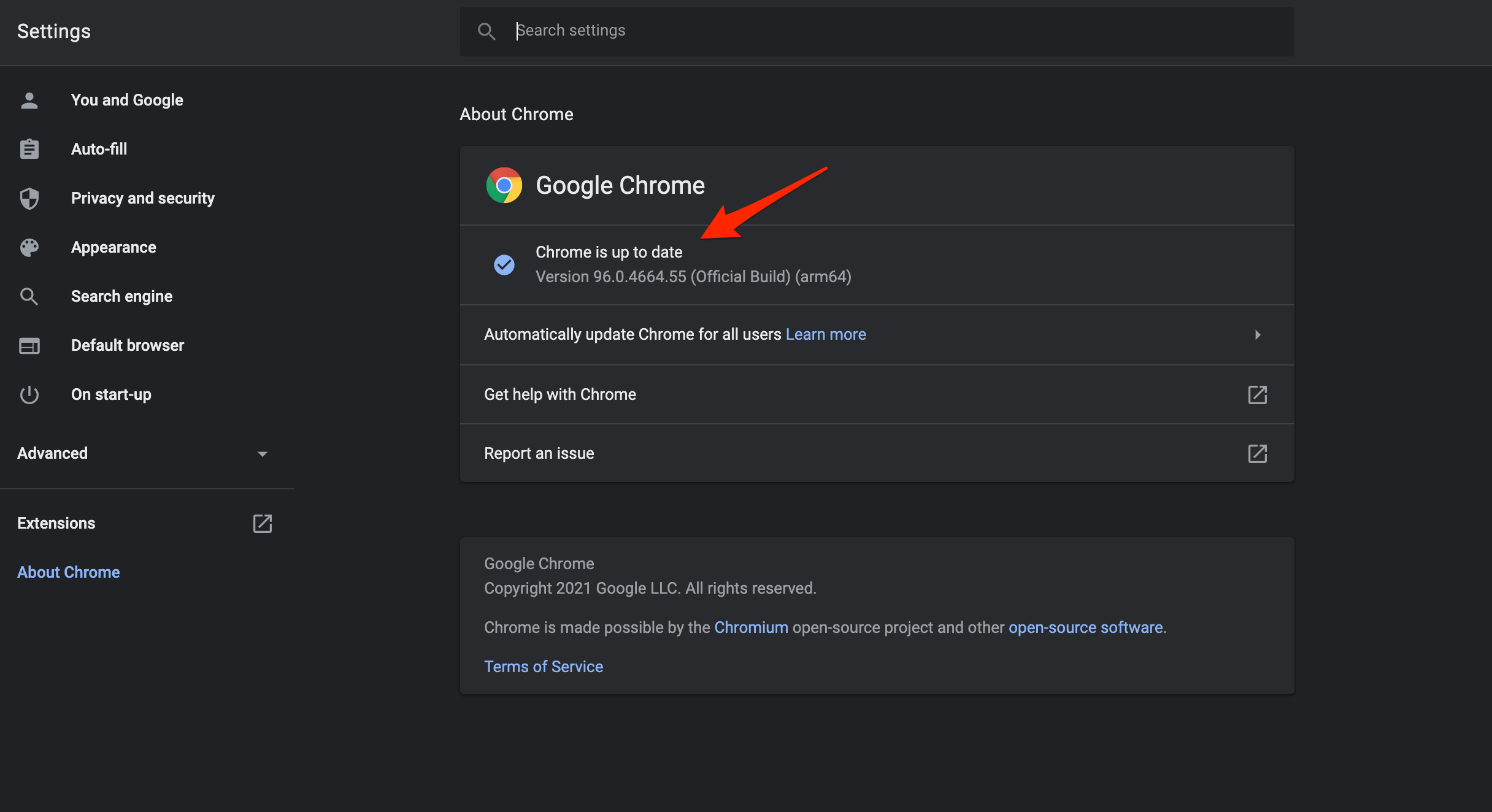Click the Terms of Service link

[x=543, y=665]
